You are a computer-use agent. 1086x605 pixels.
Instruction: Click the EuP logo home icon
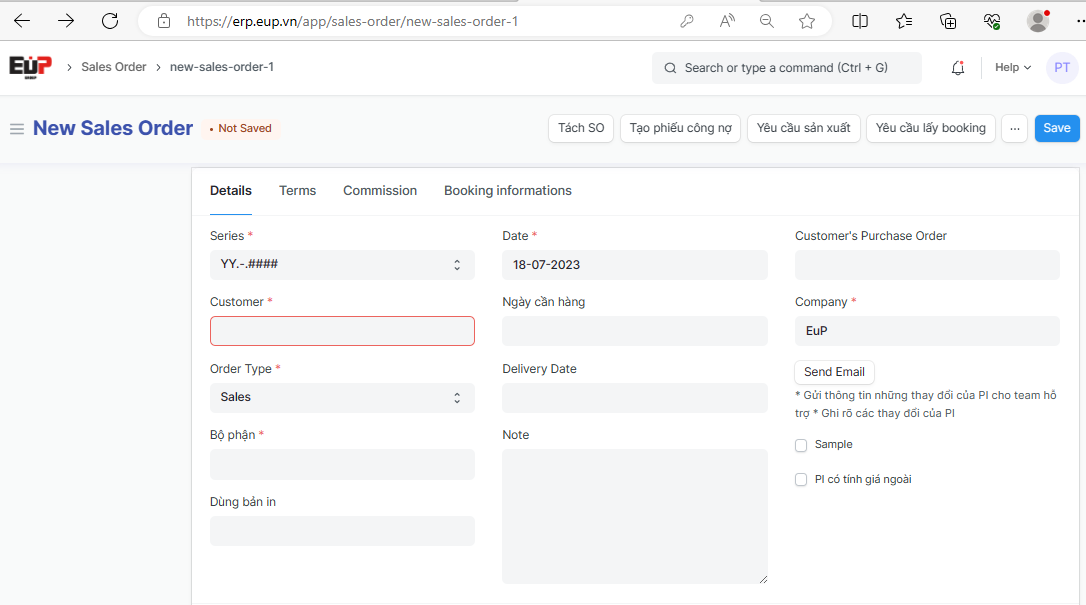pos(30,66)
